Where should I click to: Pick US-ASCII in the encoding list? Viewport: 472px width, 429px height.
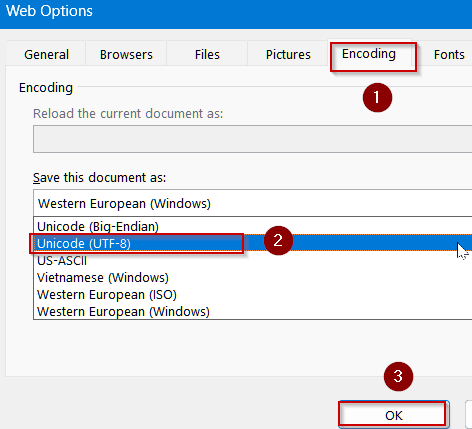click(x=253, y=260)
